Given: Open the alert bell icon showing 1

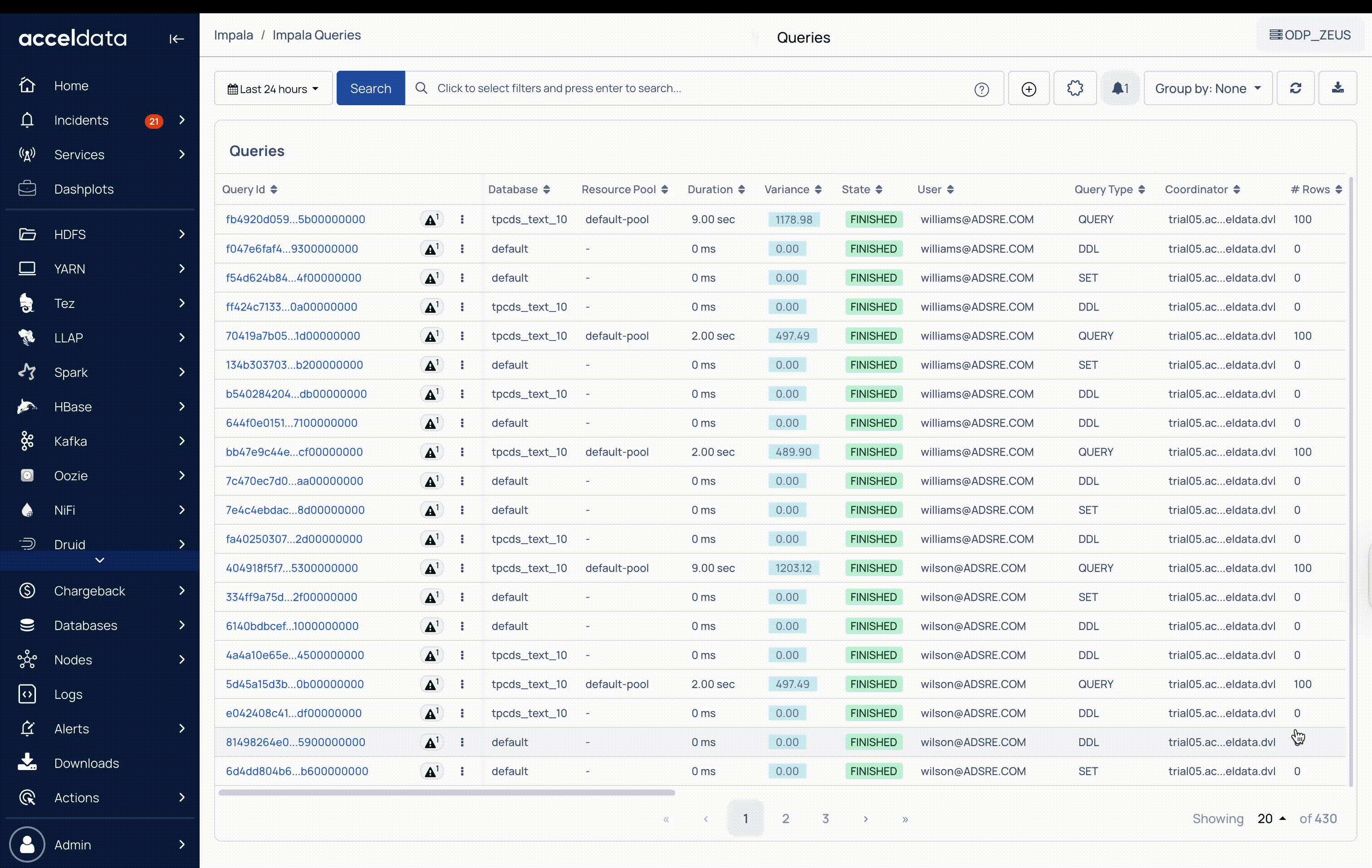Looking at the screenshot, I should (x=1120, y=88).
